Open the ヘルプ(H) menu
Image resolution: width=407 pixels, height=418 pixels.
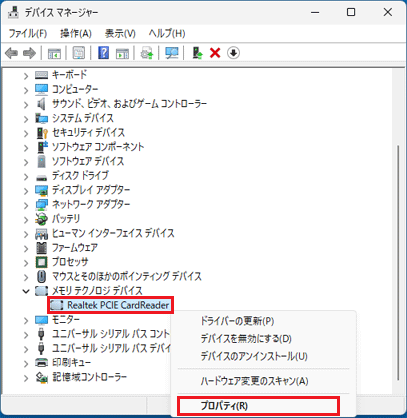click(167, 33)
